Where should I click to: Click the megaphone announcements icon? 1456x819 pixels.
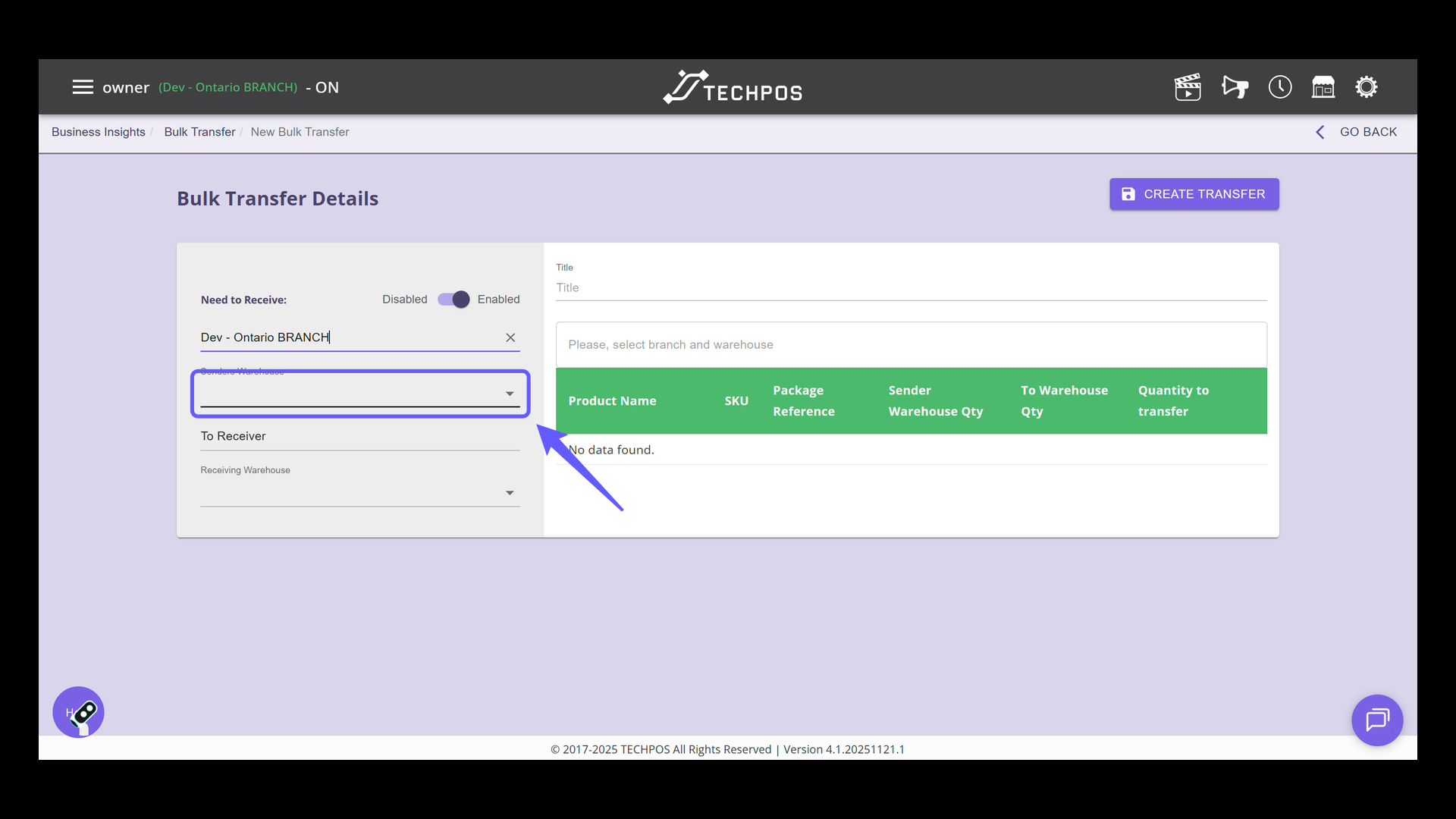pos(1235,87)
